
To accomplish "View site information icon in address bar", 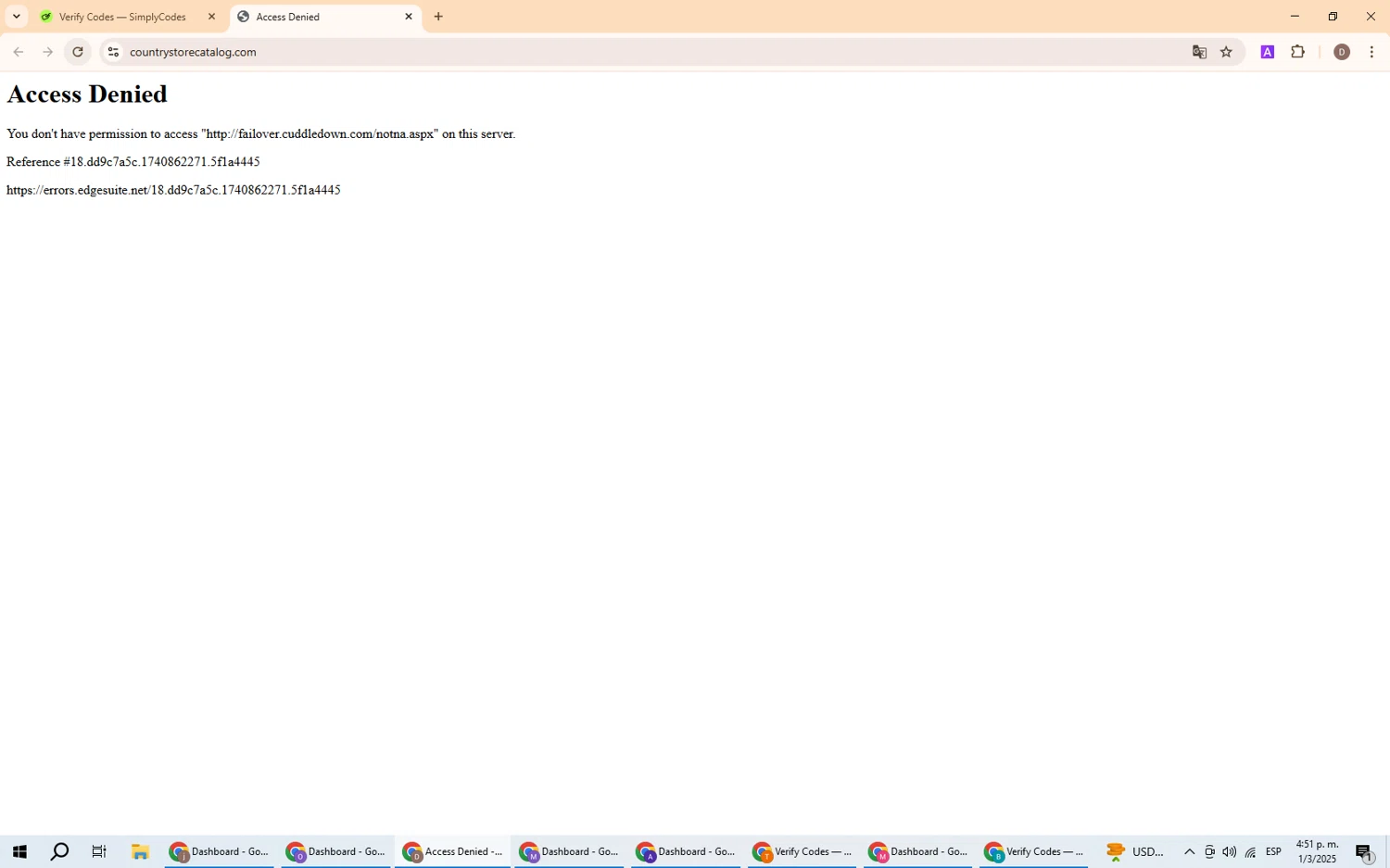I will coord(113,52).
